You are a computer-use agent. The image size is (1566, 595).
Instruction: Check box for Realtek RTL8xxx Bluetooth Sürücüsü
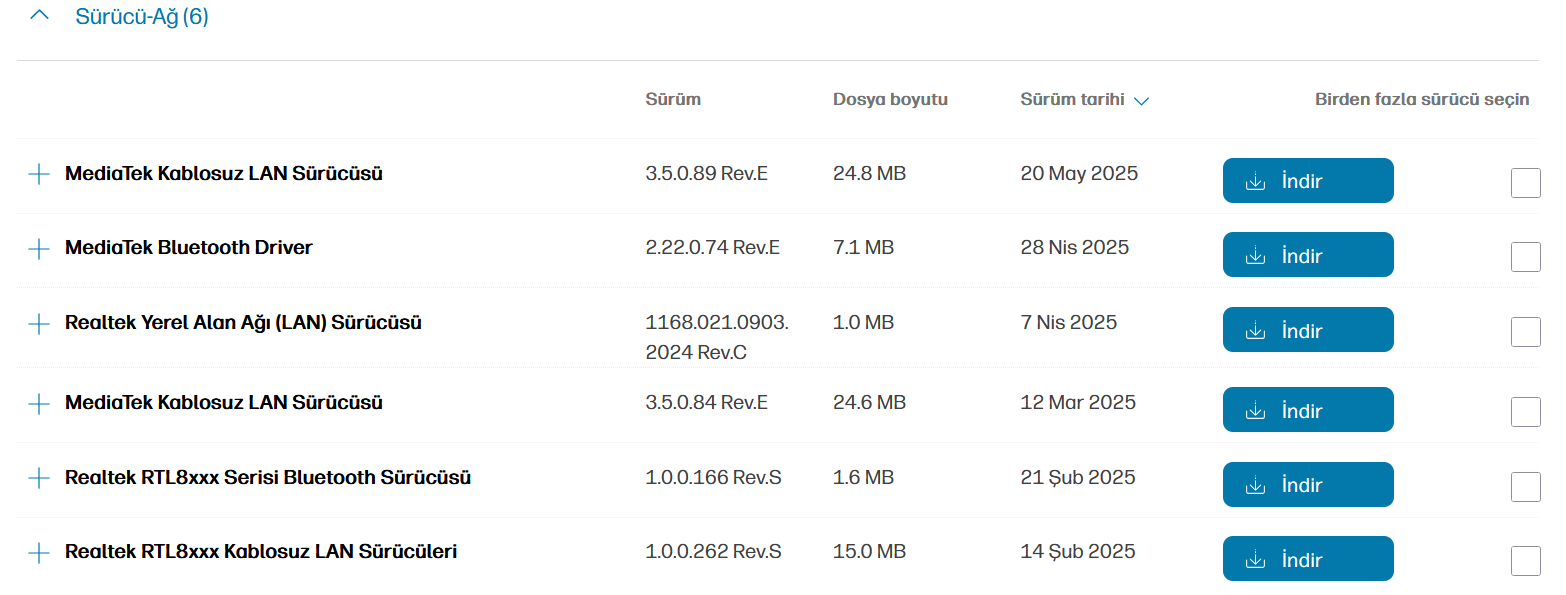tap(1525, 487)
